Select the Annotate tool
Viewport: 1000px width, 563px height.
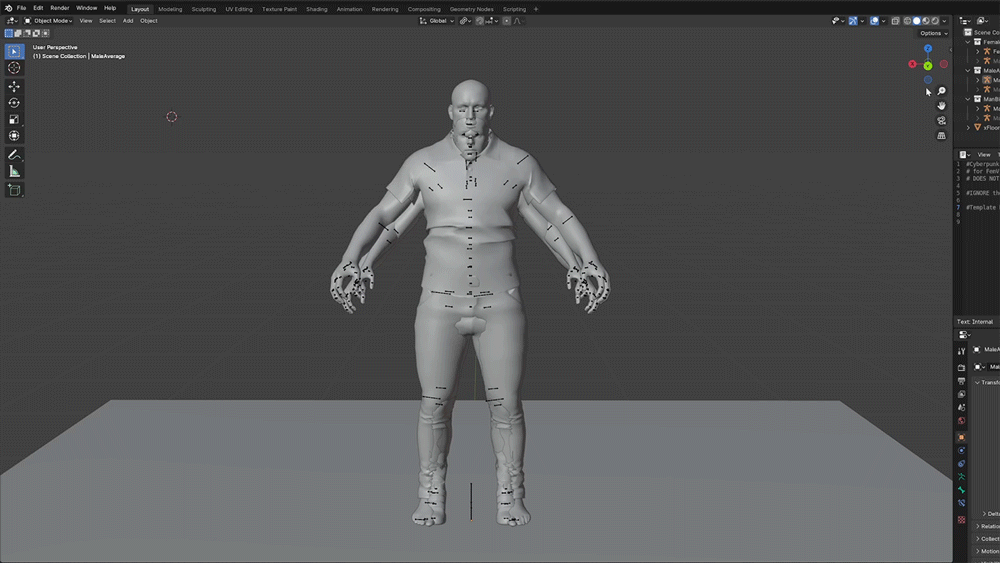pyautogui.click(x=14, y=155)
